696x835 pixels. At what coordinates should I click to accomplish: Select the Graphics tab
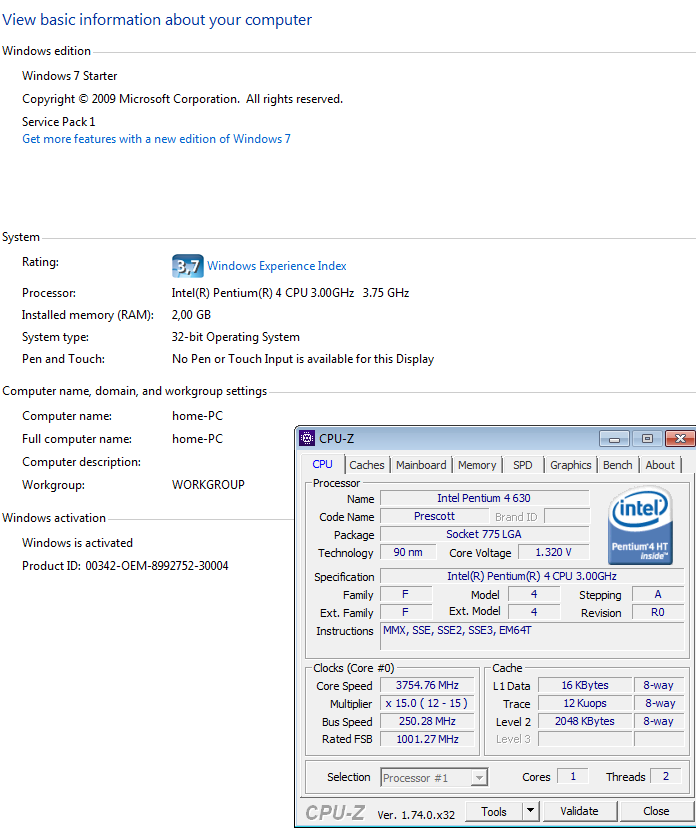coord(570,465)
